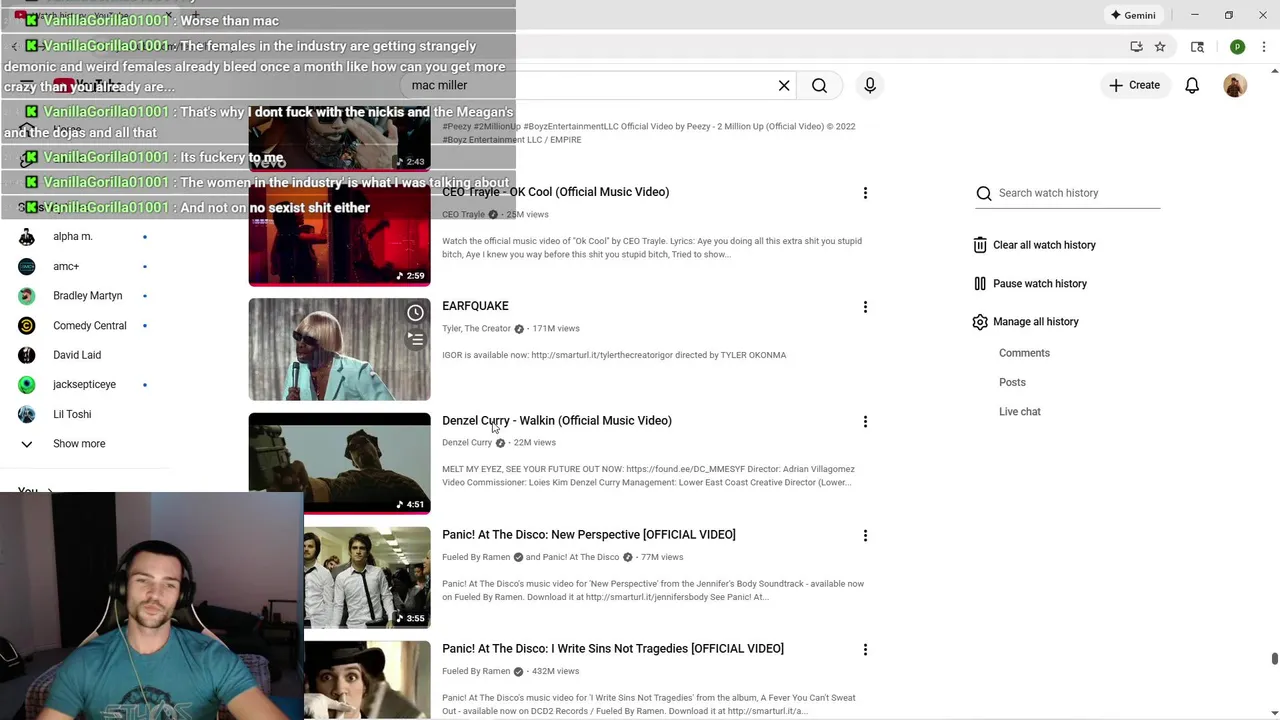Open options for CEO Trayle video

tap(865, 193)
